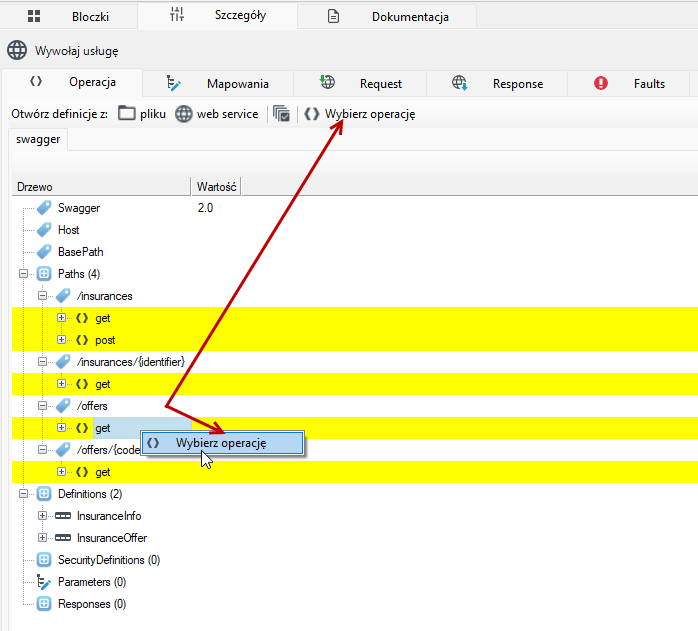The height and width of the screenshot is (631, 698).
Task: Expand the post operation under /insurances
Action: pyautogui.click(x=61, y=340)
